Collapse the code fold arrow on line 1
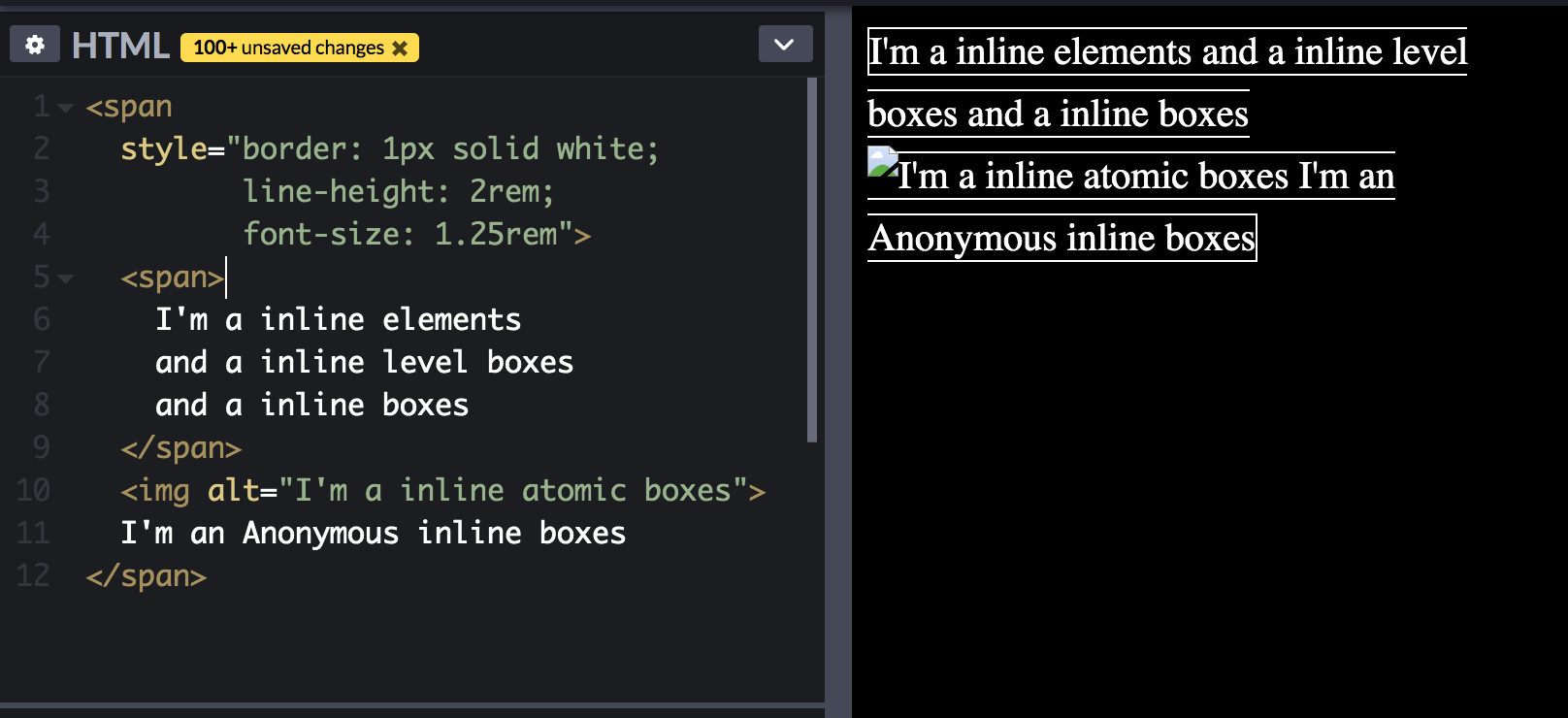1568x718 pixels. [x=66, y=108]
